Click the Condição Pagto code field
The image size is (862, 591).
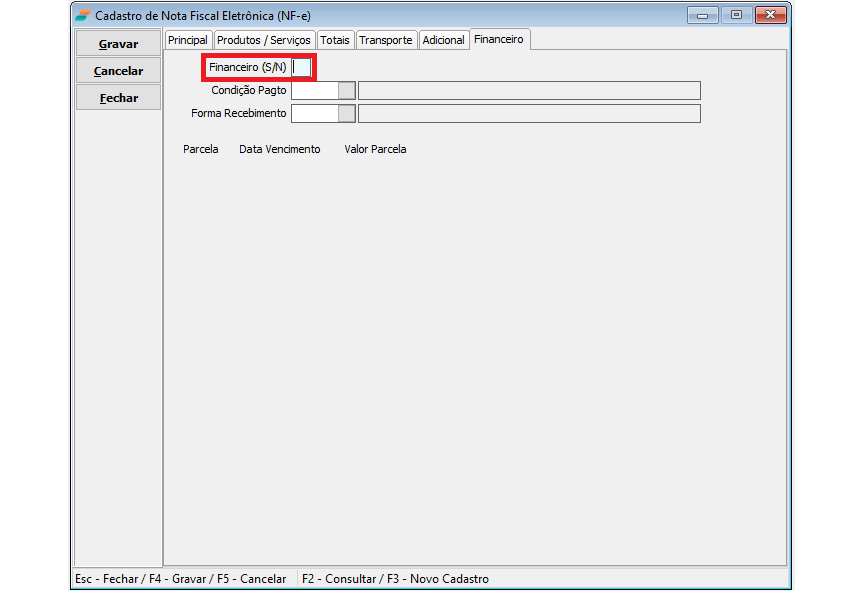pos(314,91)
